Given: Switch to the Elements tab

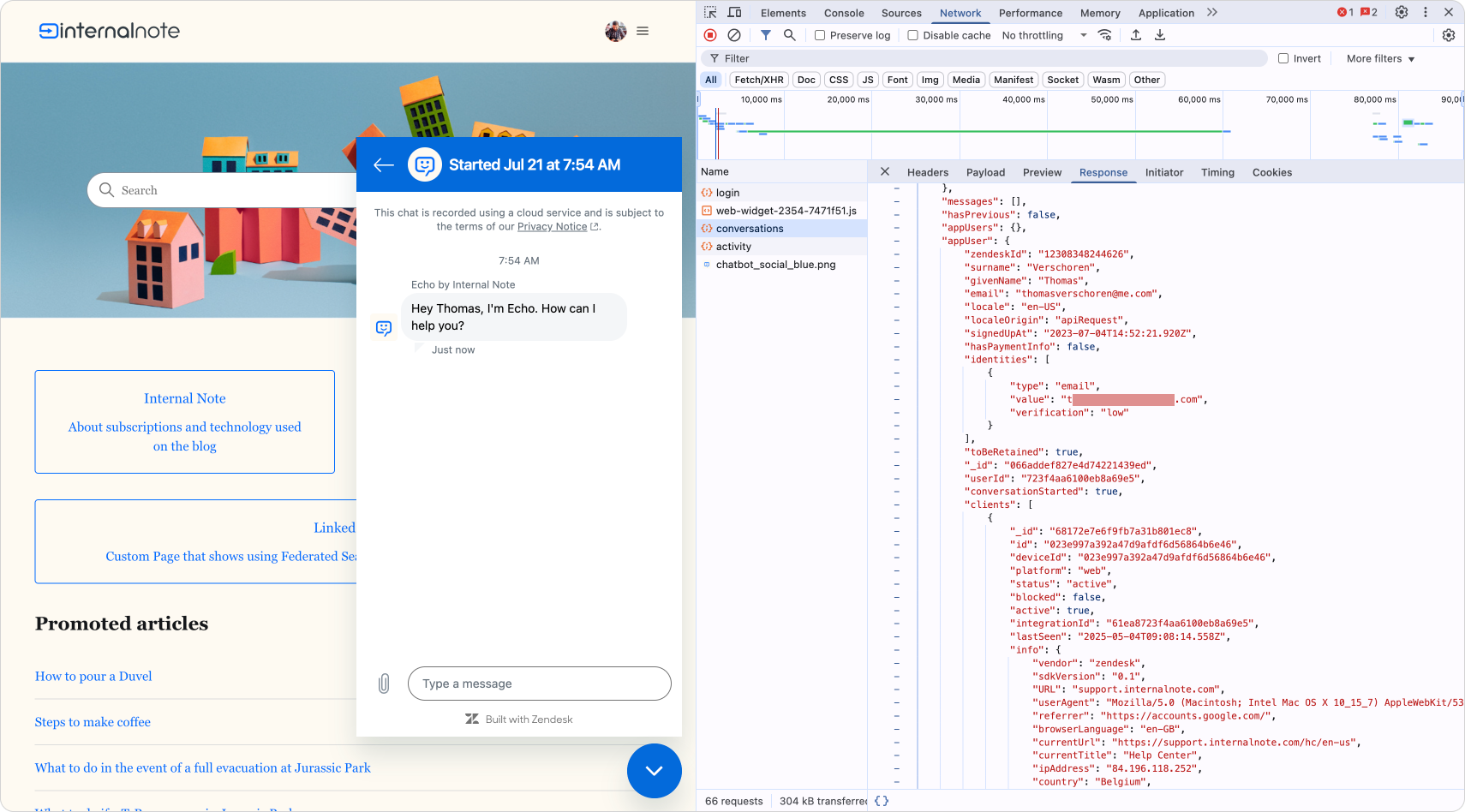Looking at the screenshot, I should coord(783,13).
